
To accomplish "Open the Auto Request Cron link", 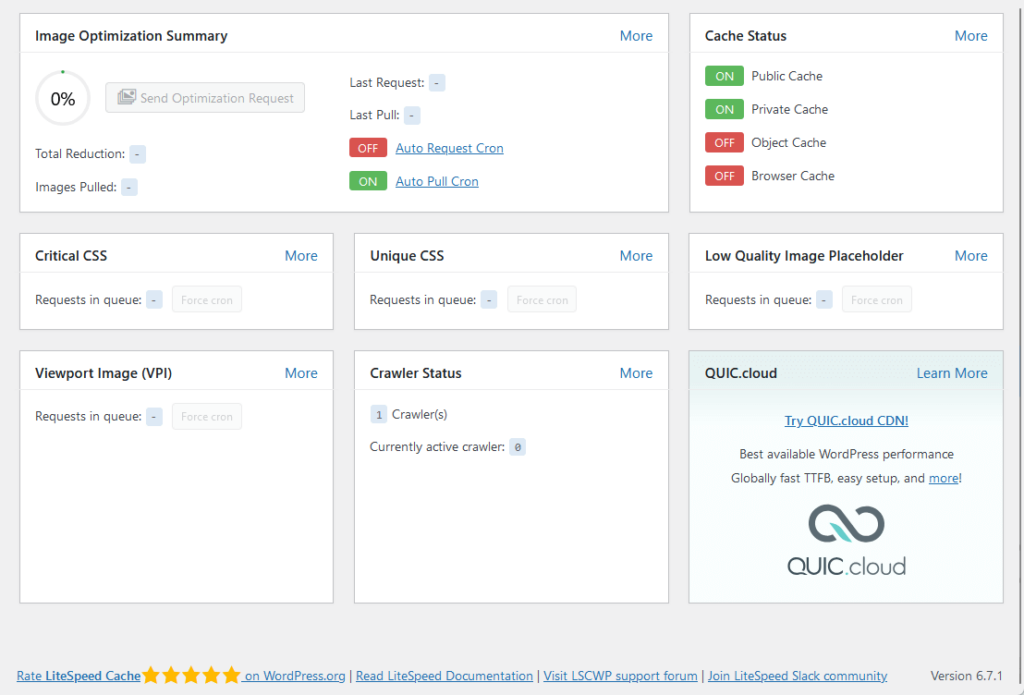I will (449, 148).
